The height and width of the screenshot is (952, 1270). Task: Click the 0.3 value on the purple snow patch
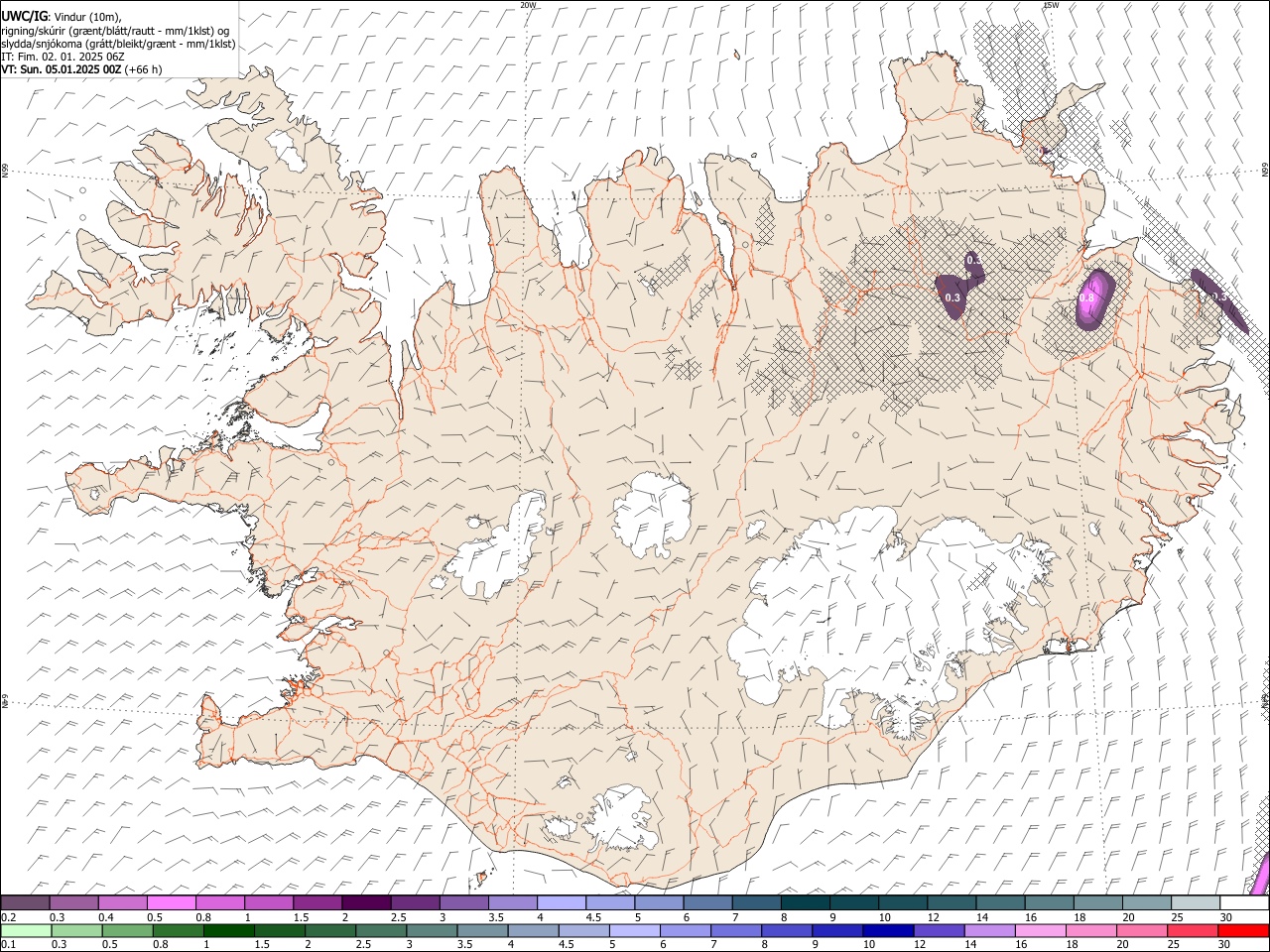click(952, 297)
